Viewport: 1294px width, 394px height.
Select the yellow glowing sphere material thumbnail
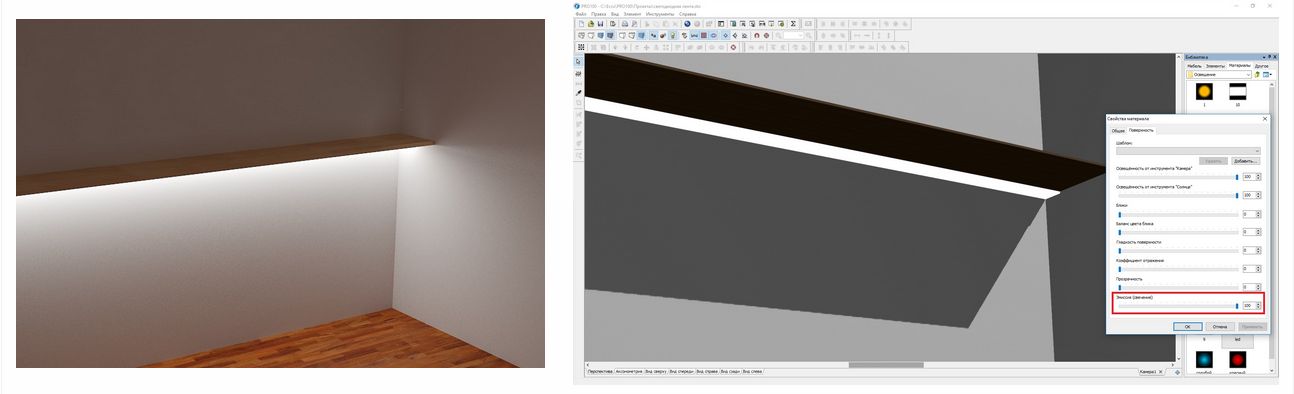click(x=1205, y=91)
